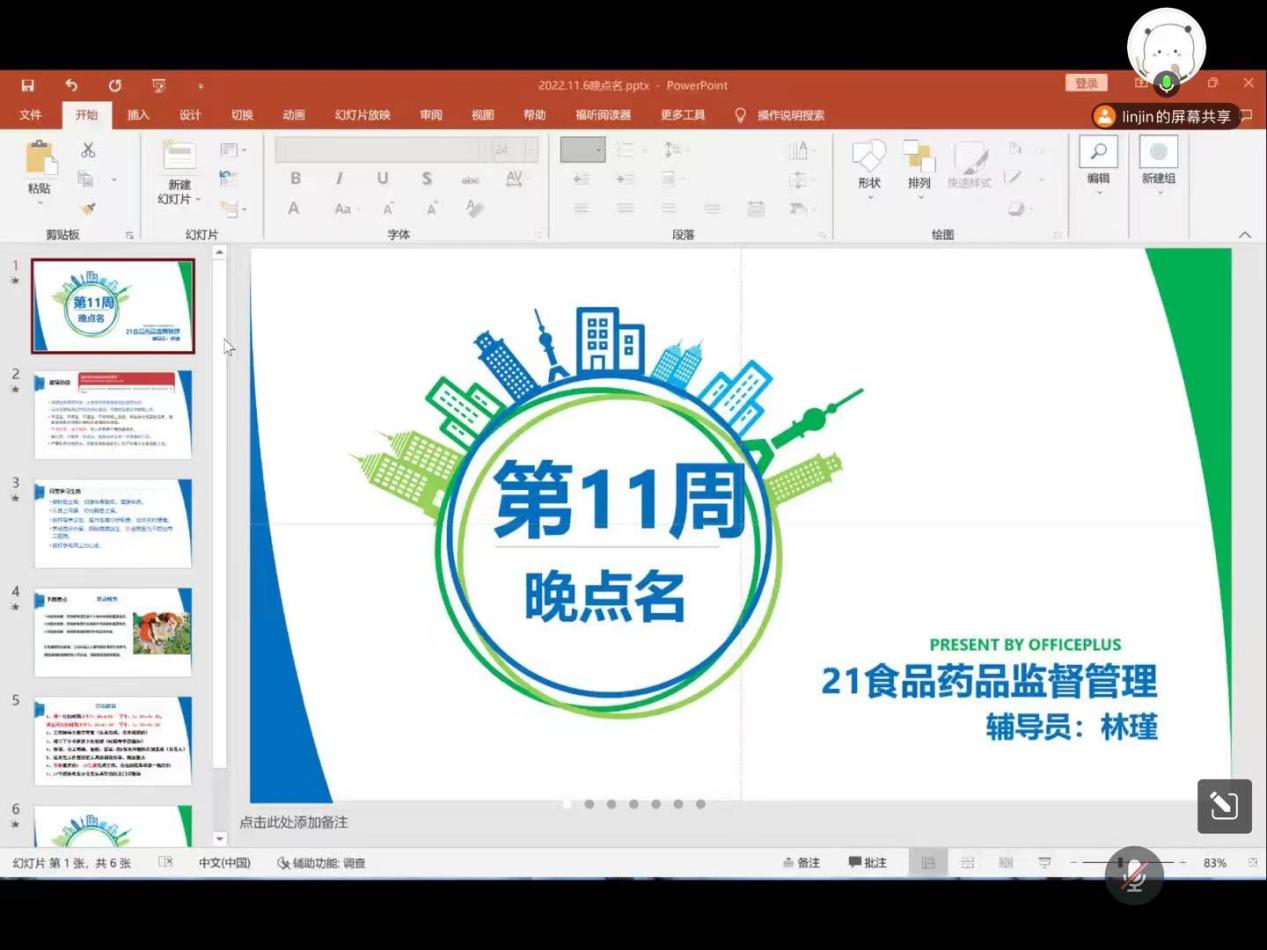Undo the last action

pyautogui.click(x=71, y=86)
